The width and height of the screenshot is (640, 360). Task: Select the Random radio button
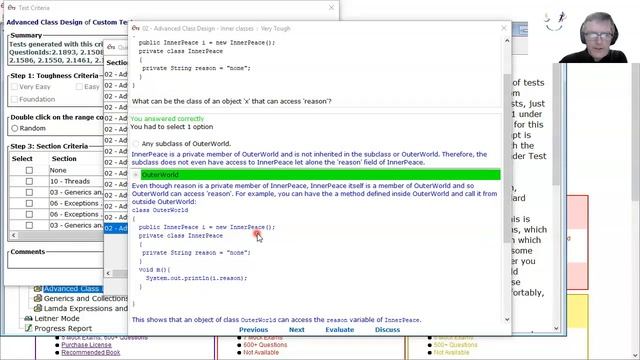point(15,128)
